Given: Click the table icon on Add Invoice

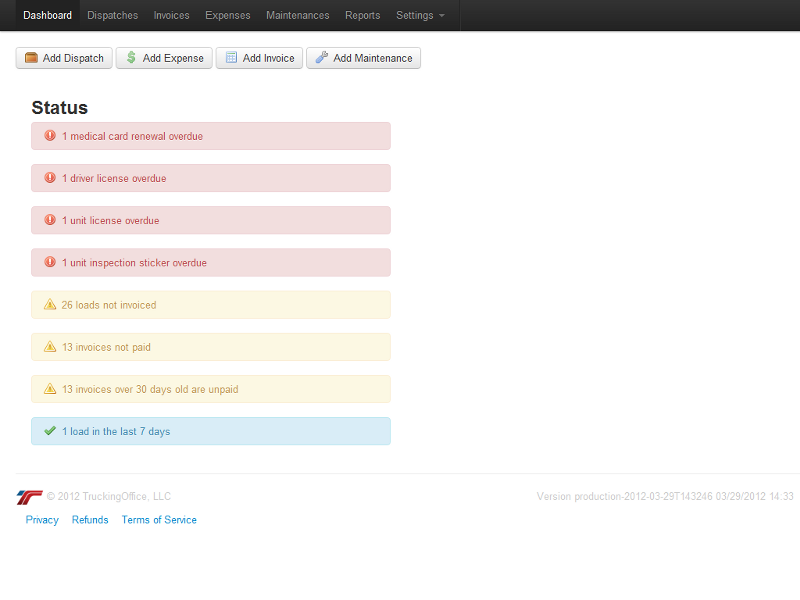Looking at the screenshot, I should 231,58.
